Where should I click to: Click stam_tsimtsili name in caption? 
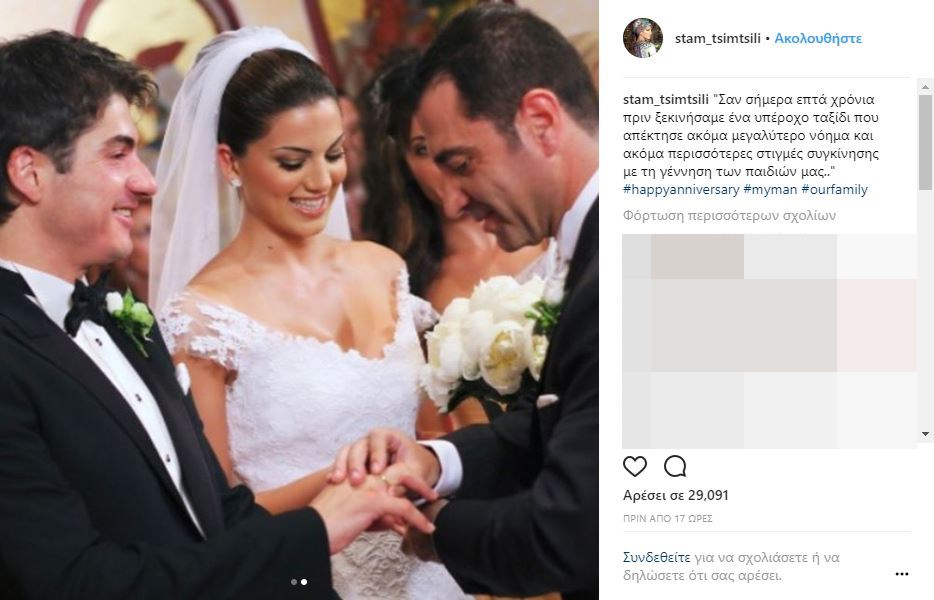click(666, 100)
